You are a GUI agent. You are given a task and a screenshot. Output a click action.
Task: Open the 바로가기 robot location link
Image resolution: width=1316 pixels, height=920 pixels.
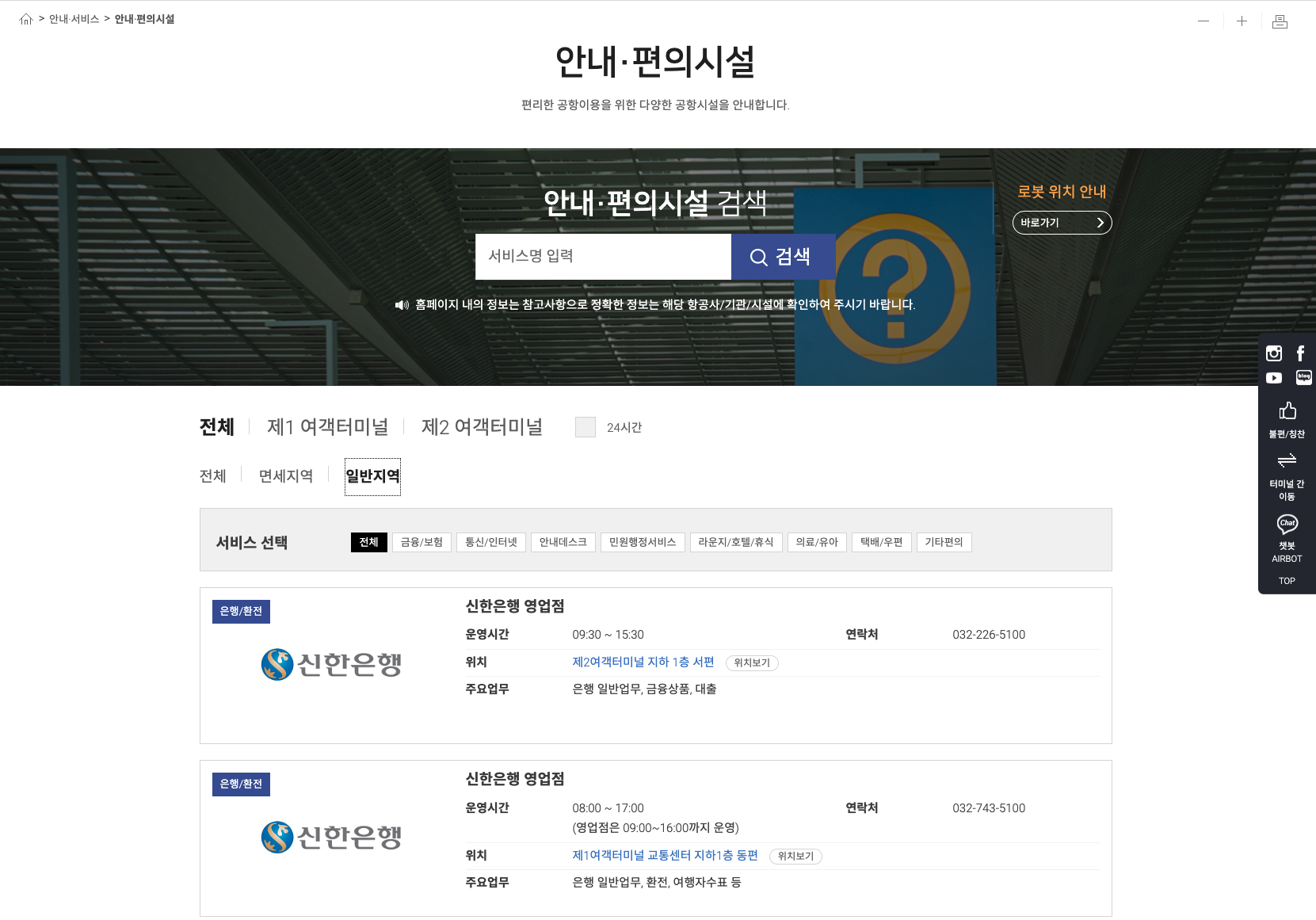pyautogui.click(x=1062, y=223)
